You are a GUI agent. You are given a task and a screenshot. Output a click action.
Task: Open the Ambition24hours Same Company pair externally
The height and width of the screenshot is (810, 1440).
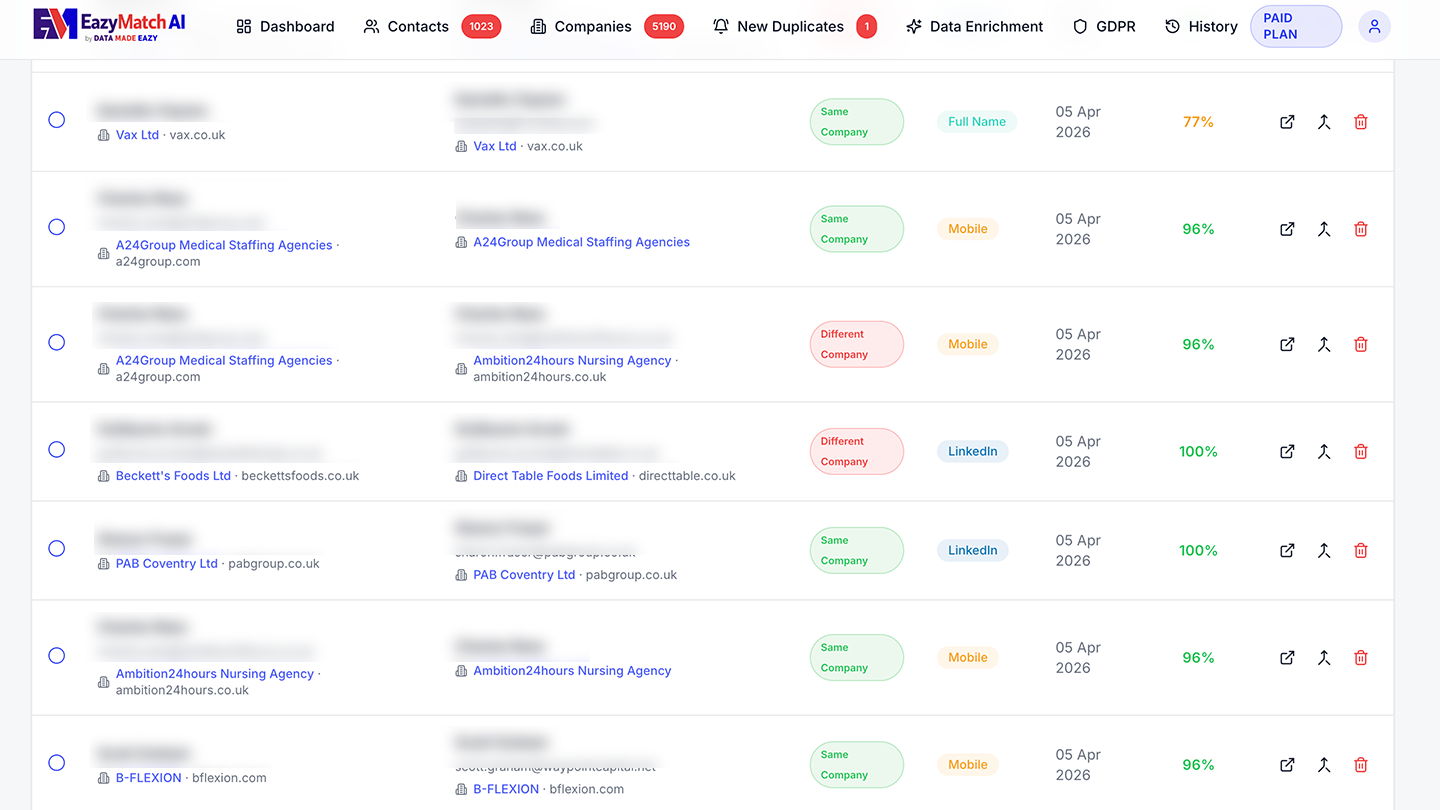click(1287, 657)
